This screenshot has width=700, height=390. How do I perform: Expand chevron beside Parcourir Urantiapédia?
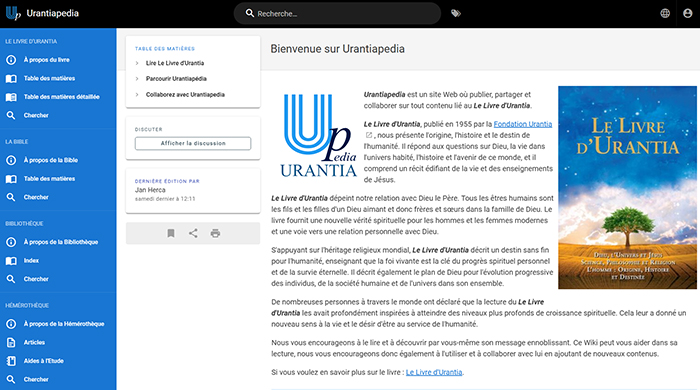click(x=137, y=79)
